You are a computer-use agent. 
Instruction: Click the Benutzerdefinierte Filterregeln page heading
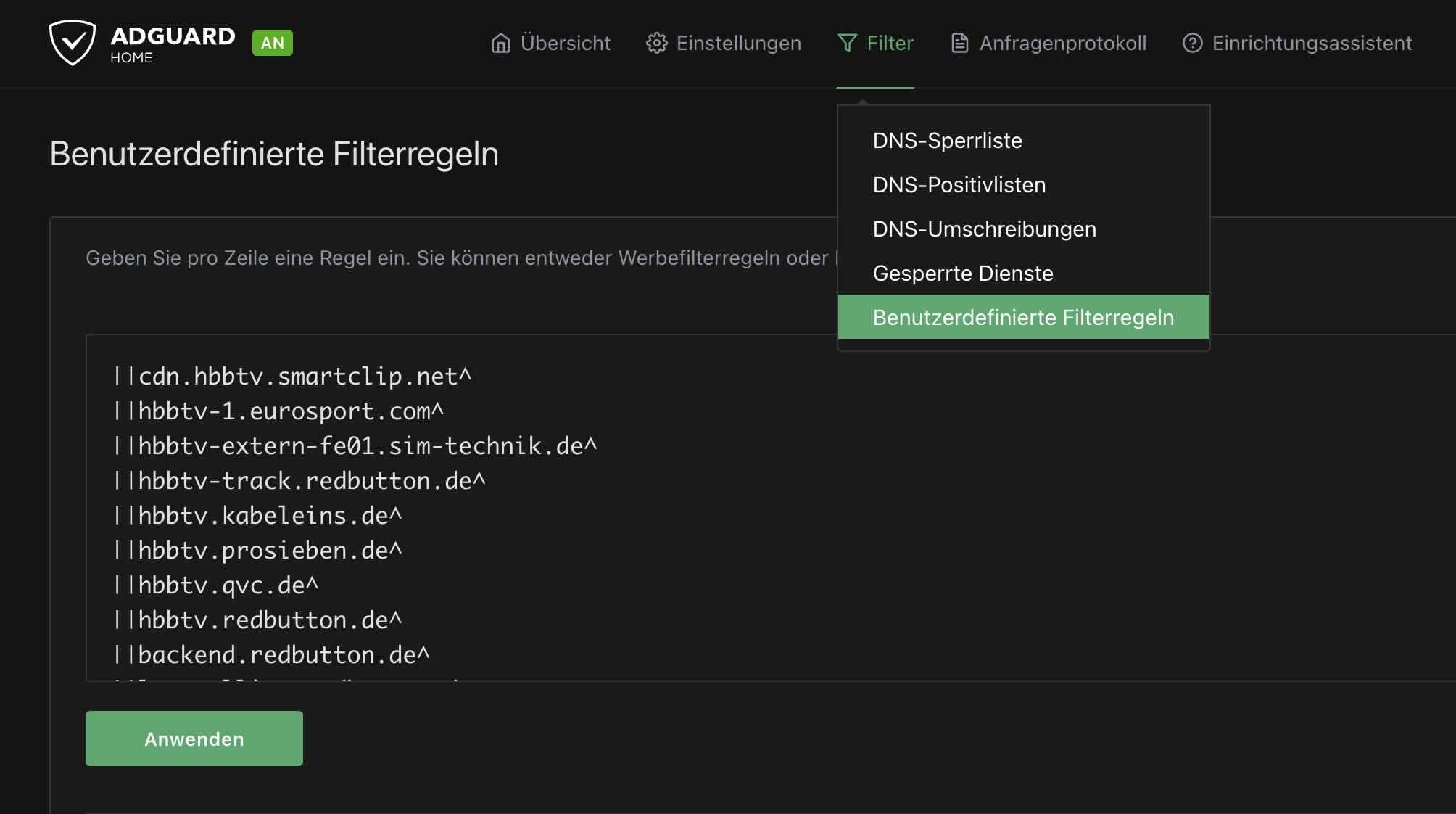[274, 154]
